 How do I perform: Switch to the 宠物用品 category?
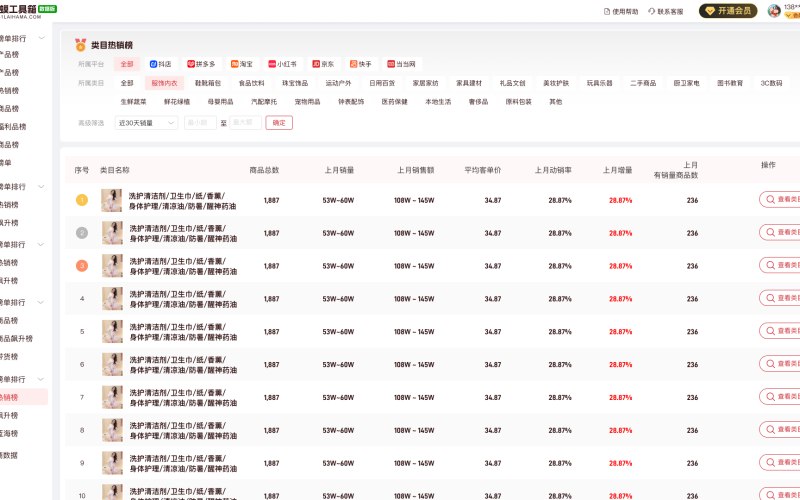[x=307, y=102]
